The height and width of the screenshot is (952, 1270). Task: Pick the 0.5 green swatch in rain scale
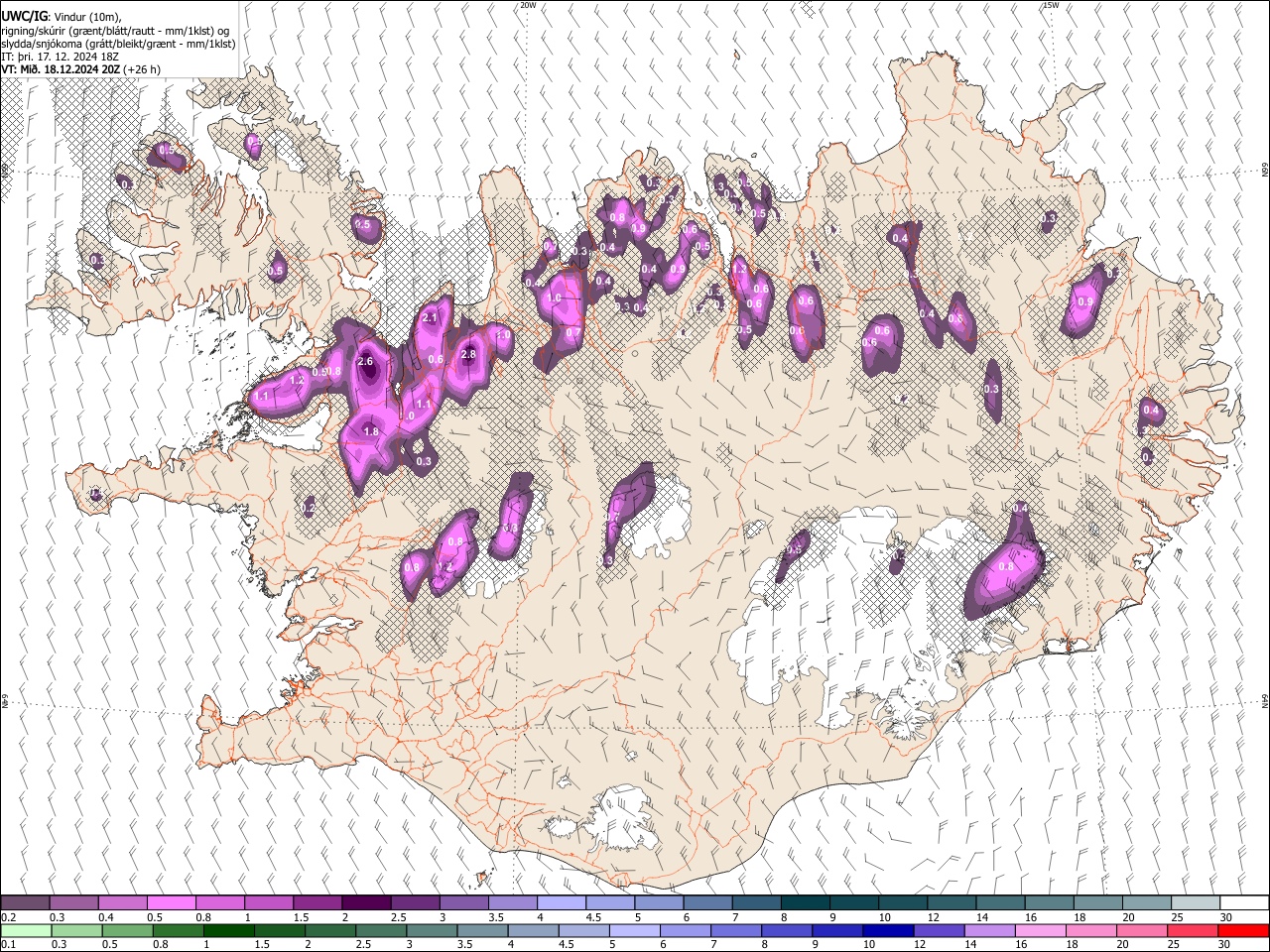coord(127,931)
